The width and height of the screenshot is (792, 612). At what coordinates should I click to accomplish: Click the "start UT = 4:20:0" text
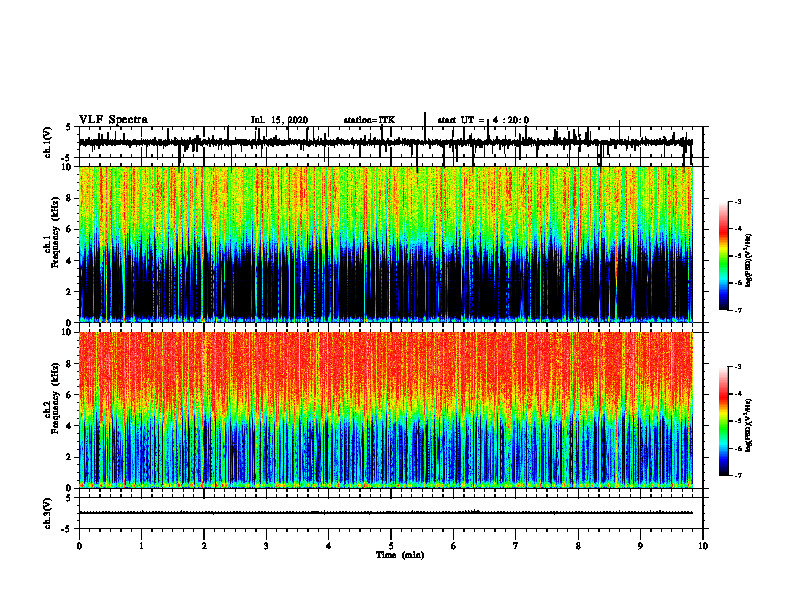pyautogui.click(x=483, y=120)
